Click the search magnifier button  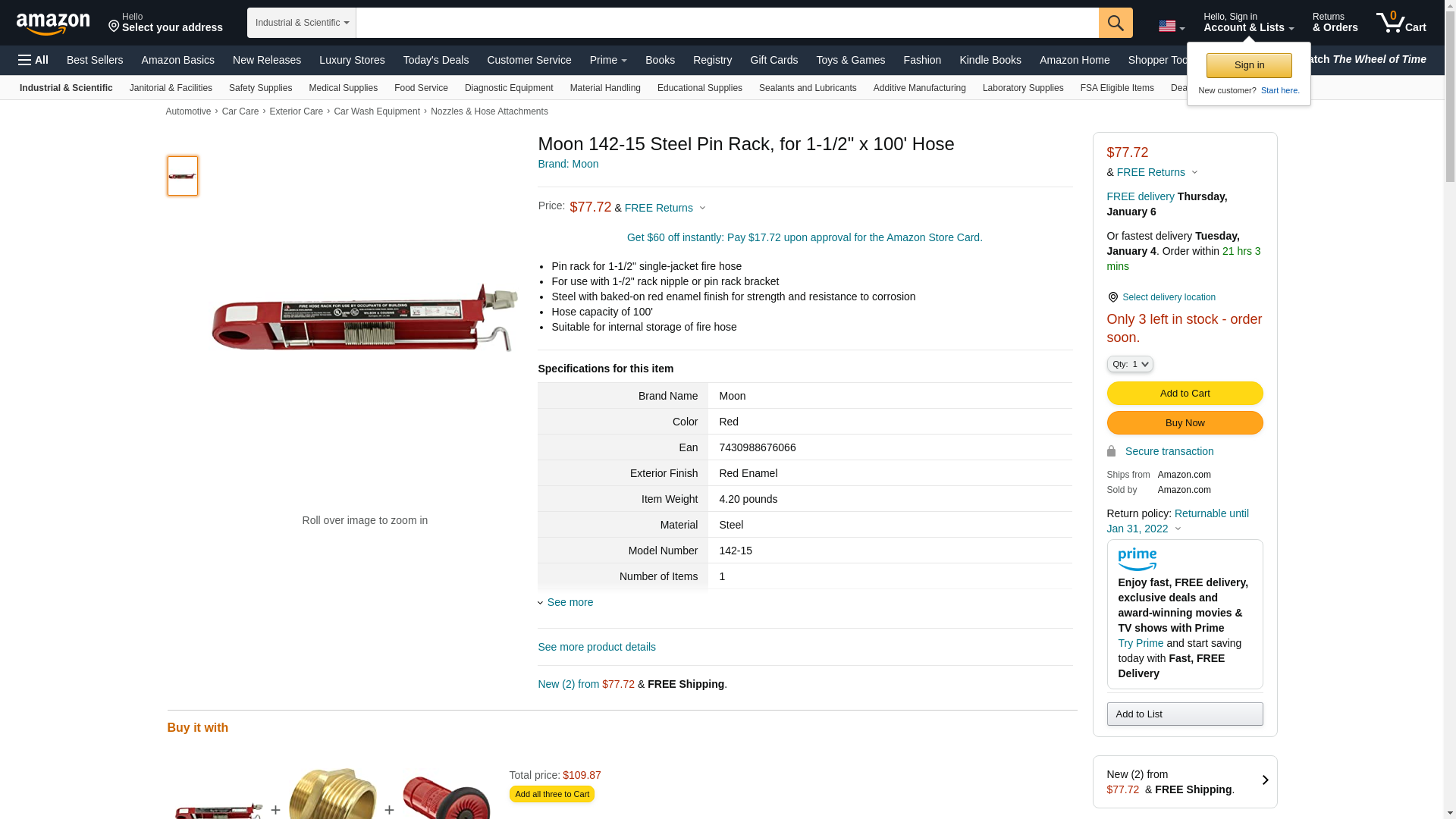point(1116,23)
